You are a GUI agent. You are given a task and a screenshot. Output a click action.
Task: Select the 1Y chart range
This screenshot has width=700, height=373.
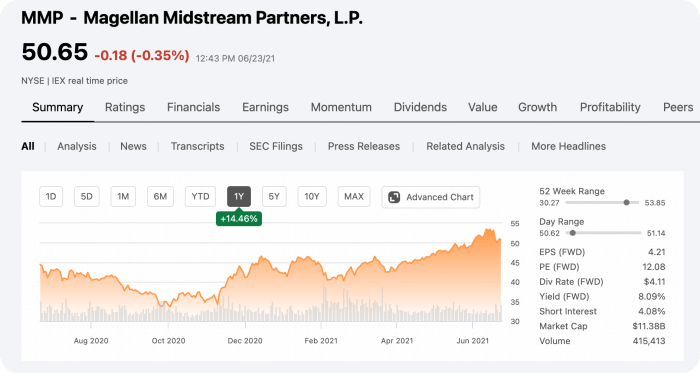point(239,197)
